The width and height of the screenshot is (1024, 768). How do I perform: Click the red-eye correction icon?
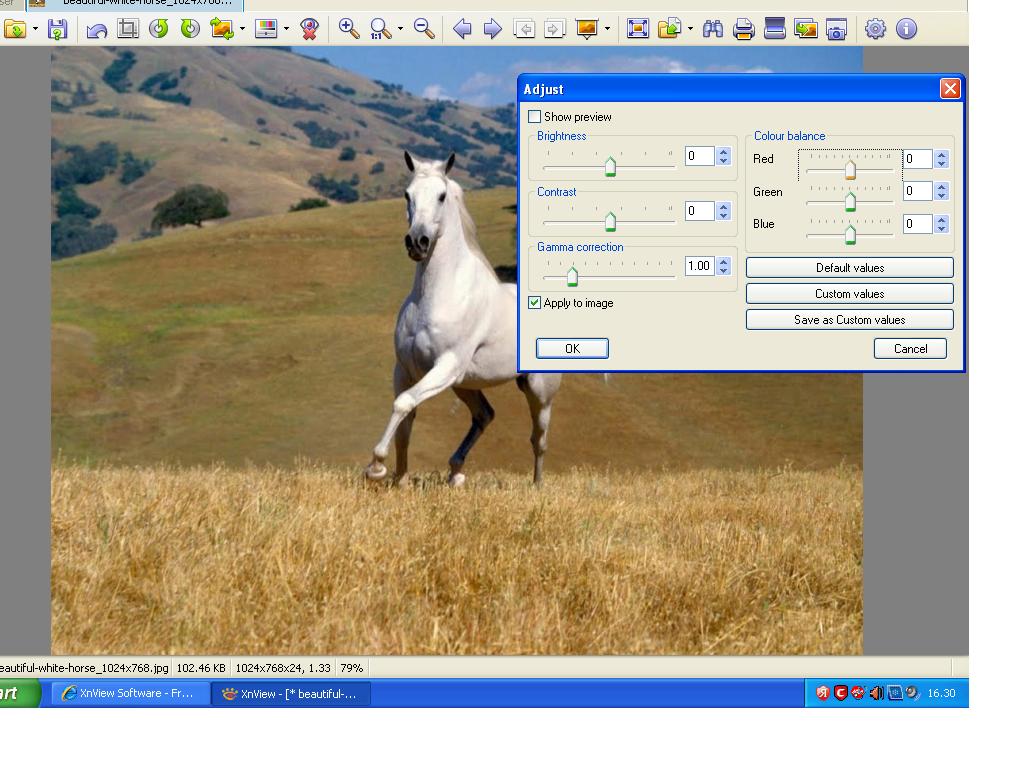pos(310,29)
